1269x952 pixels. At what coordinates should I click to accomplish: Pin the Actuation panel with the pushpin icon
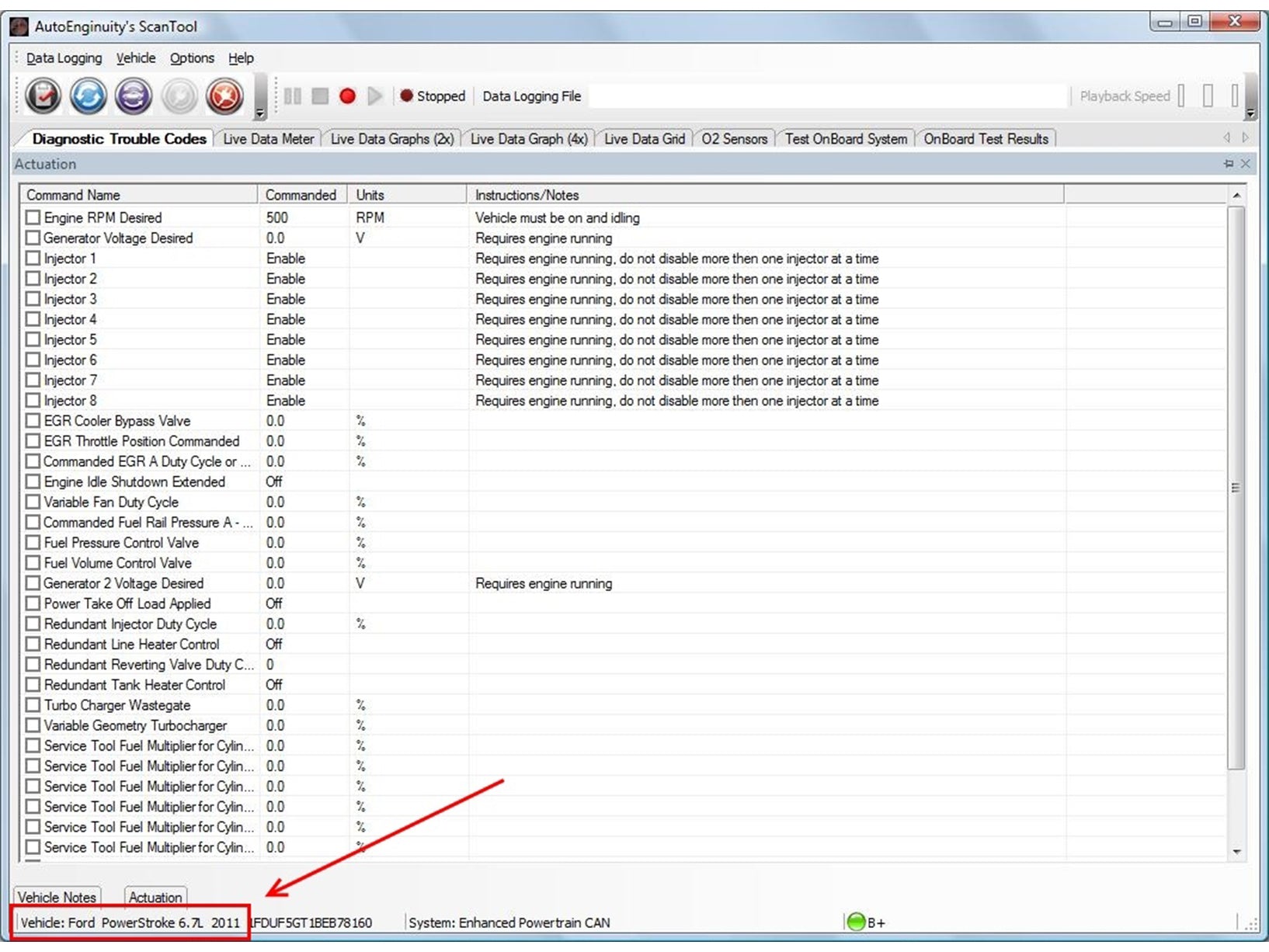(x=1228, y=164)
